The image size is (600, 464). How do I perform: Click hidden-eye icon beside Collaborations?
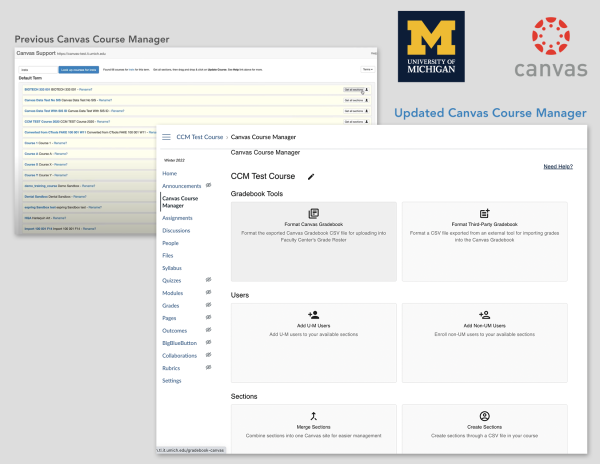click(209, 355)
